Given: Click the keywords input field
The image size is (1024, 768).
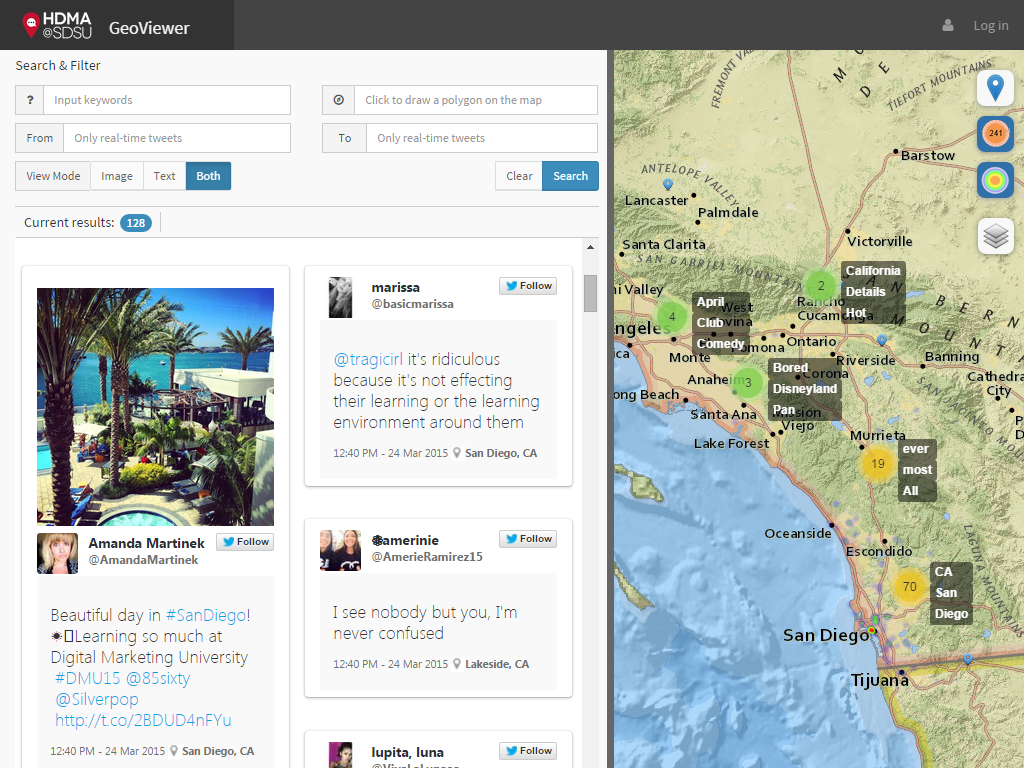Looking at the screenshot, I should [167, 100].
